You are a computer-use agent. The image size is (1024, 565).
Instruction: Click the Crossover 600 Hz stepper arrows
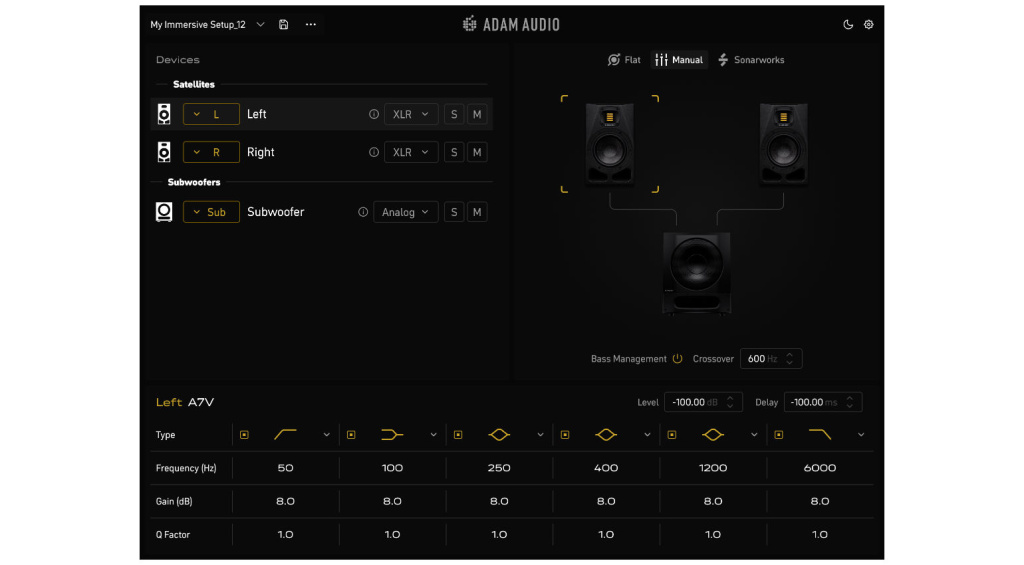pos(790,359)
